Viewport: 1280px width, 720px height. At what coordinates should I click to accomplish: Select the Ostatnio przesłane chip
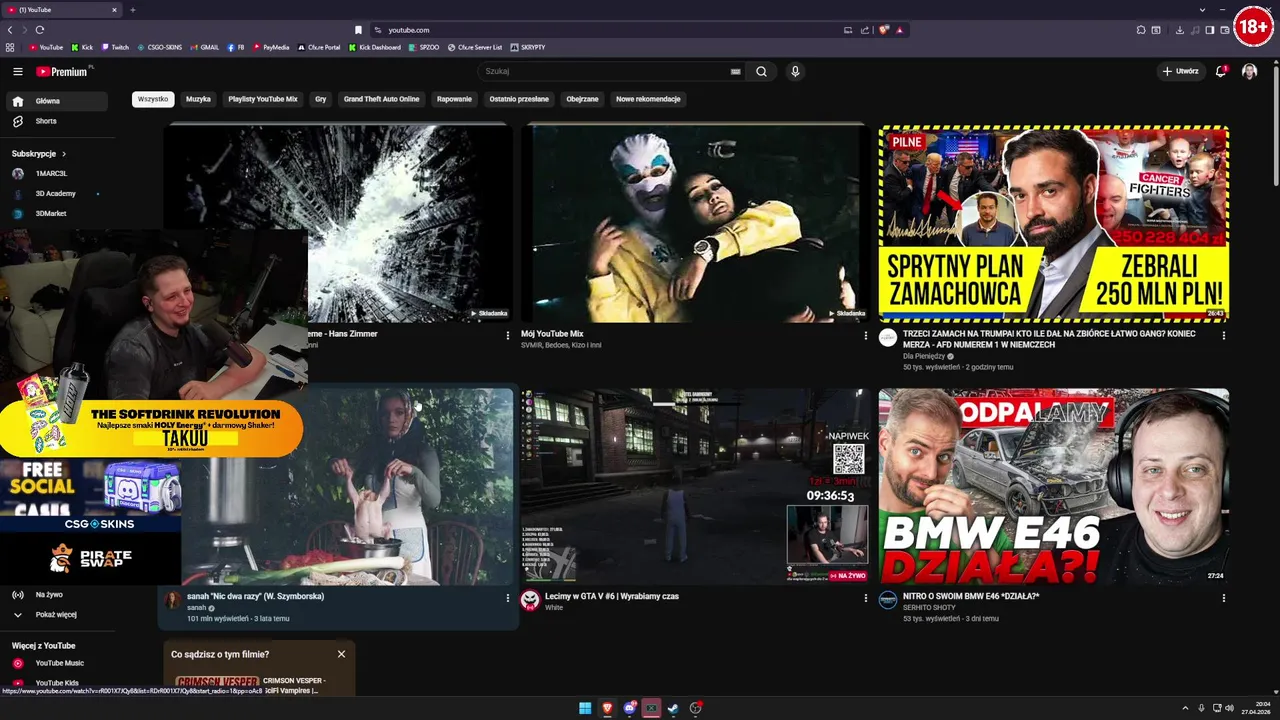(x=519, y=99)
